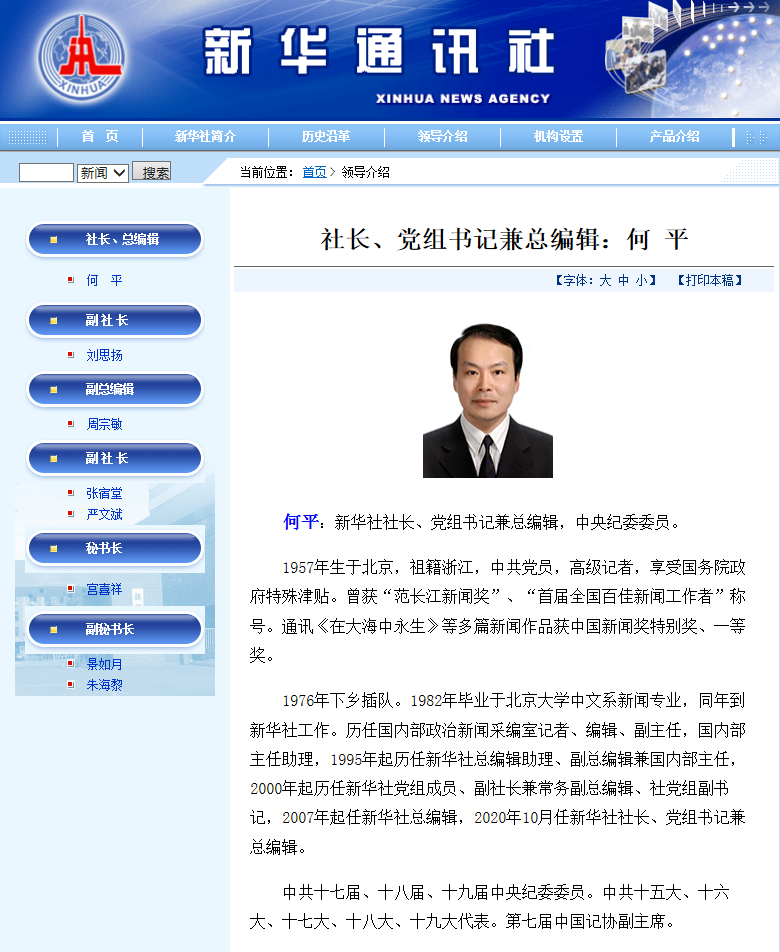Open 景如月 profile link
Screen dimensions: 780x952
104,664
